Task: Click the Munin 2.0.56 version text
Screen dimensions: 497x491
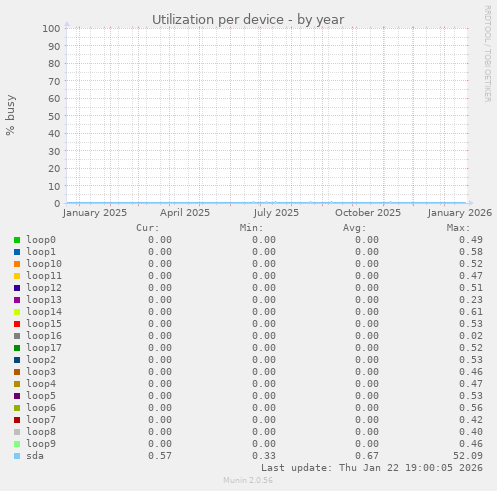Action: click(248, 480)
